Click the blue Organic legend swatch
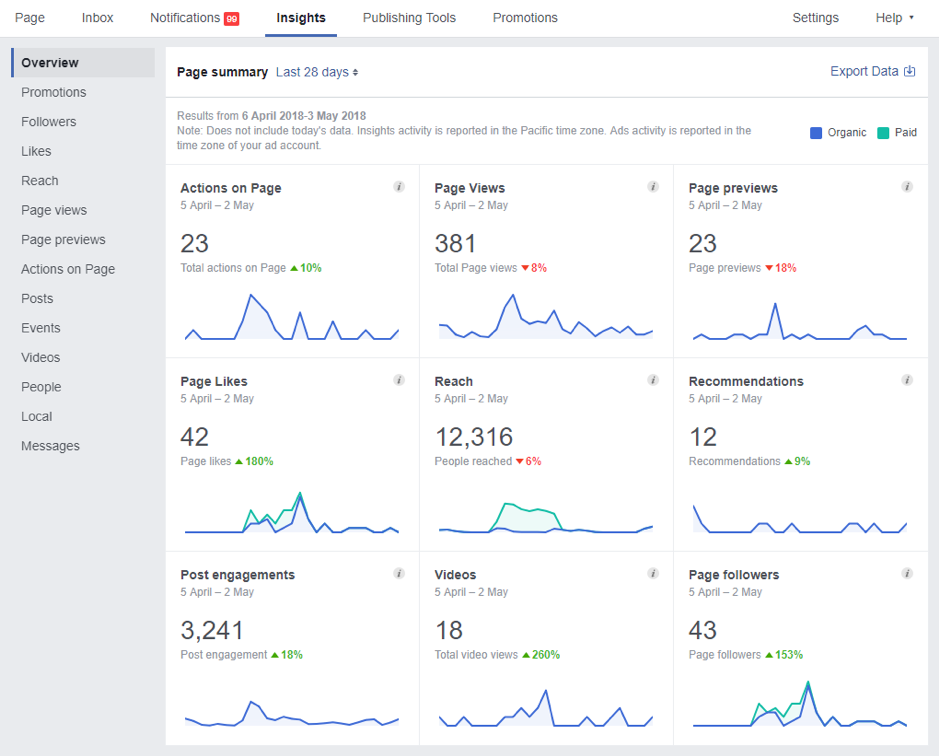The width and height of the screenshot is (939, 756). point(816,132)
